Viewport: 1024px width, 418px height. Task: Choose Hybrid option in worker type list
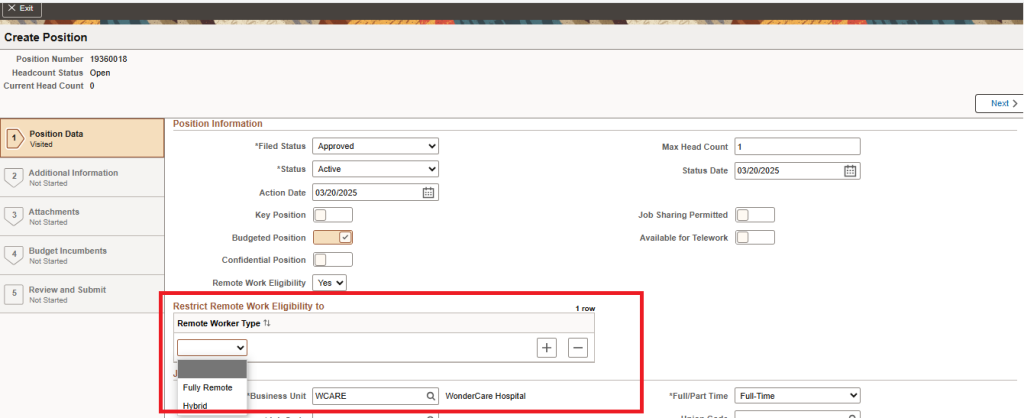195,405
